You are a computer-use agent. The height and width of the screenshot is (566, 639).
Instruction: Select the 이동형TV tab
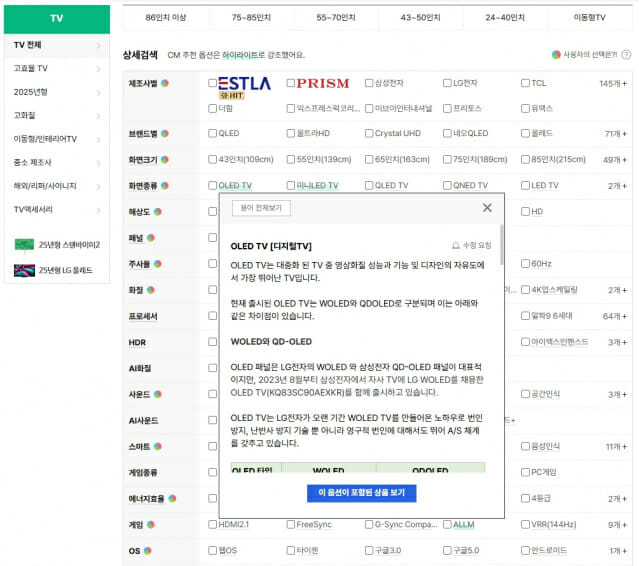[589, 18]
